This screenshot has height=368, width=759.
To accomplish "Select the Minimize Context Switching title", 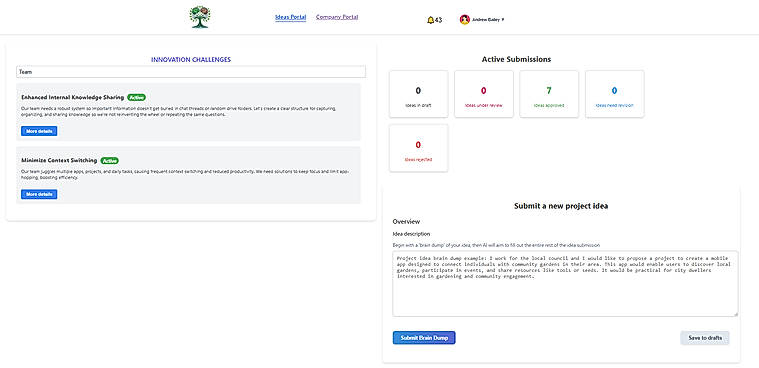I will point(60,160).
